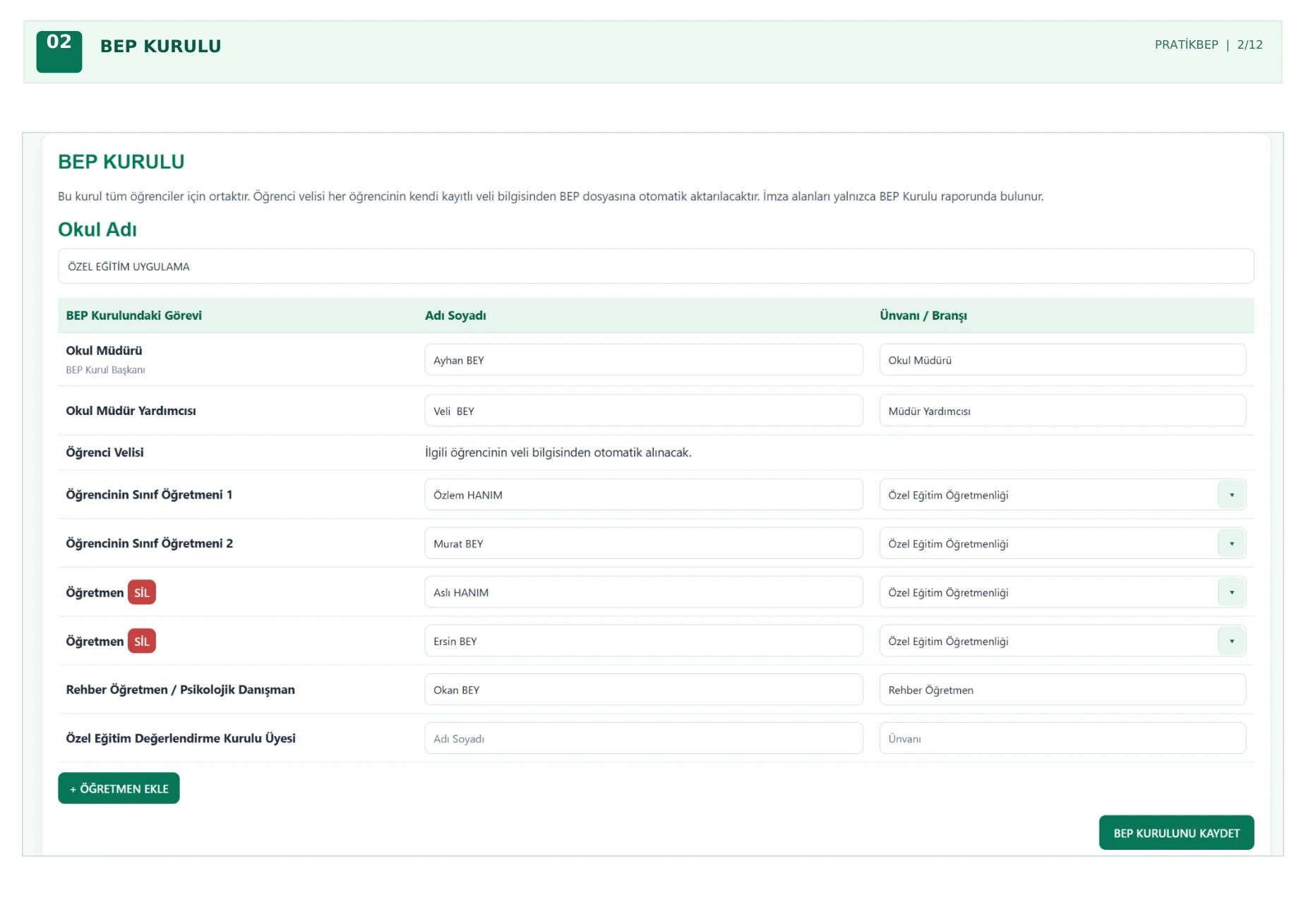Click the empty 'Adı Soyadı' input field
Viewport: 1306px width, 924px height.
[x=643, y=738]
